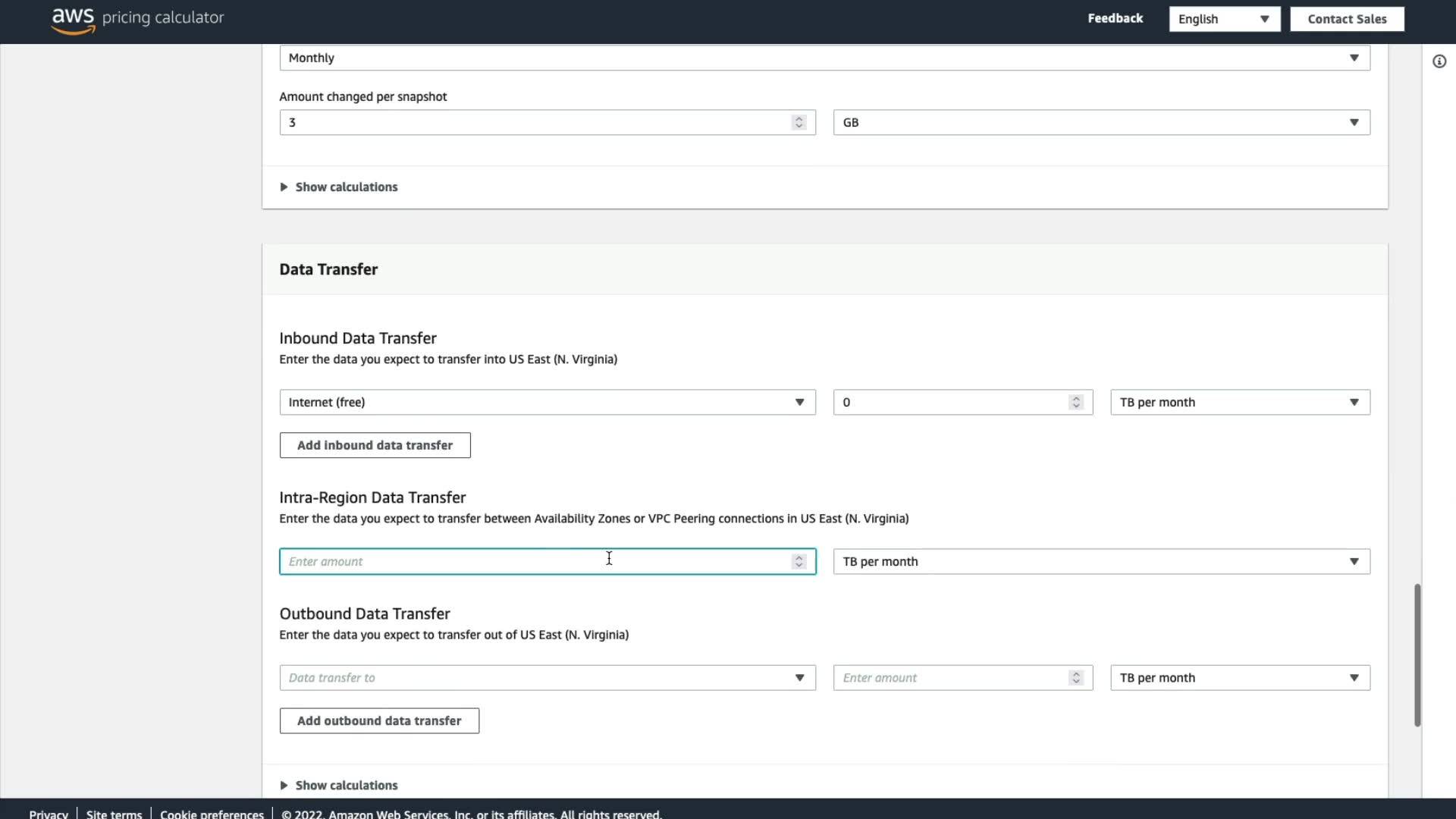Screen dimensions: 1456x819
Task: Click the page vertical scrollbar thumb
Action: point(1417,654)
